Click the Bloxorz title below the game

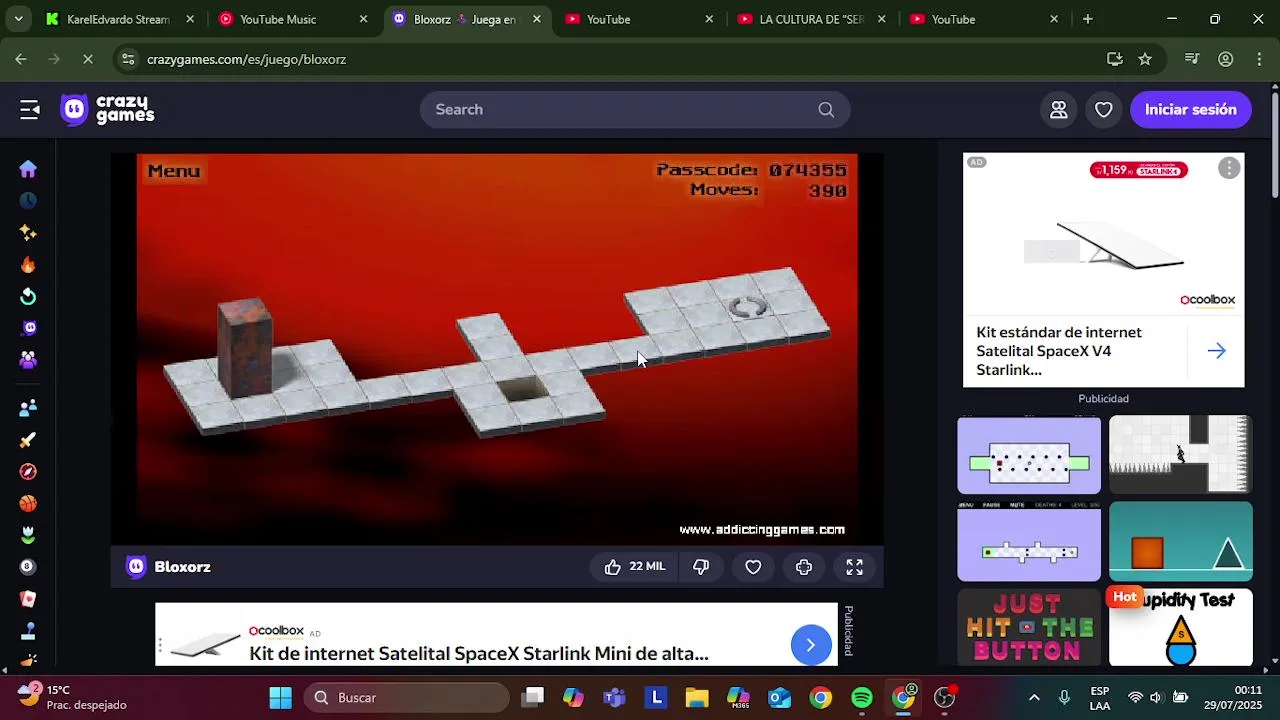[182, 567]
